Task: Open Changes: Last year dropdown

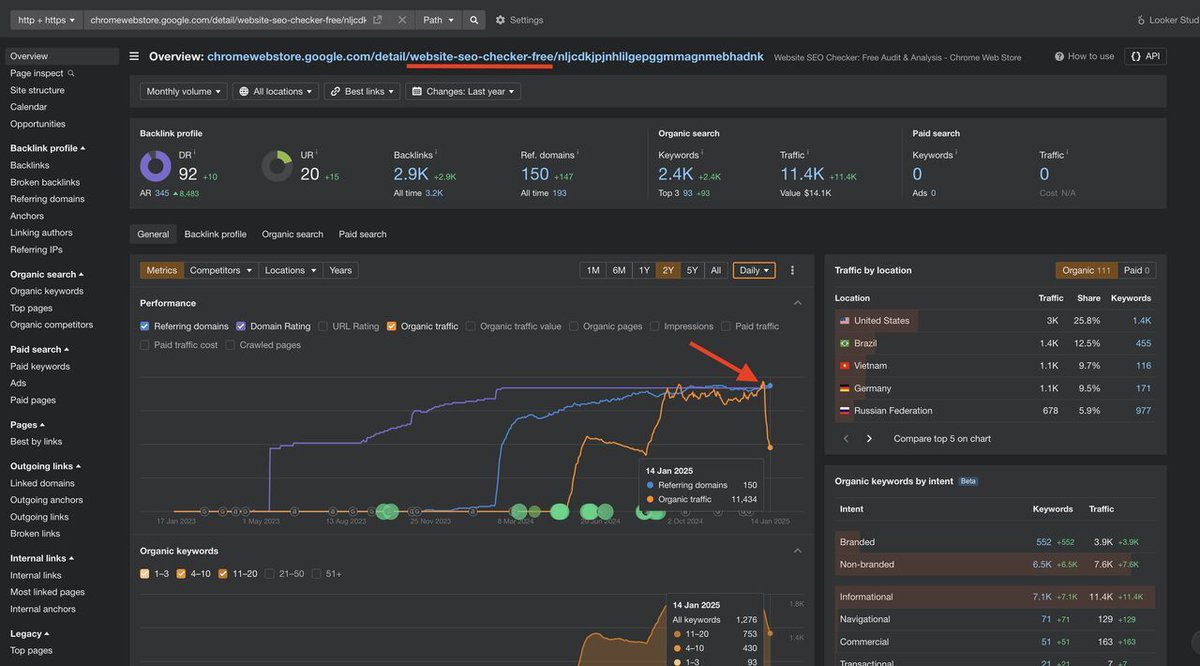Action: pos(463,91)
